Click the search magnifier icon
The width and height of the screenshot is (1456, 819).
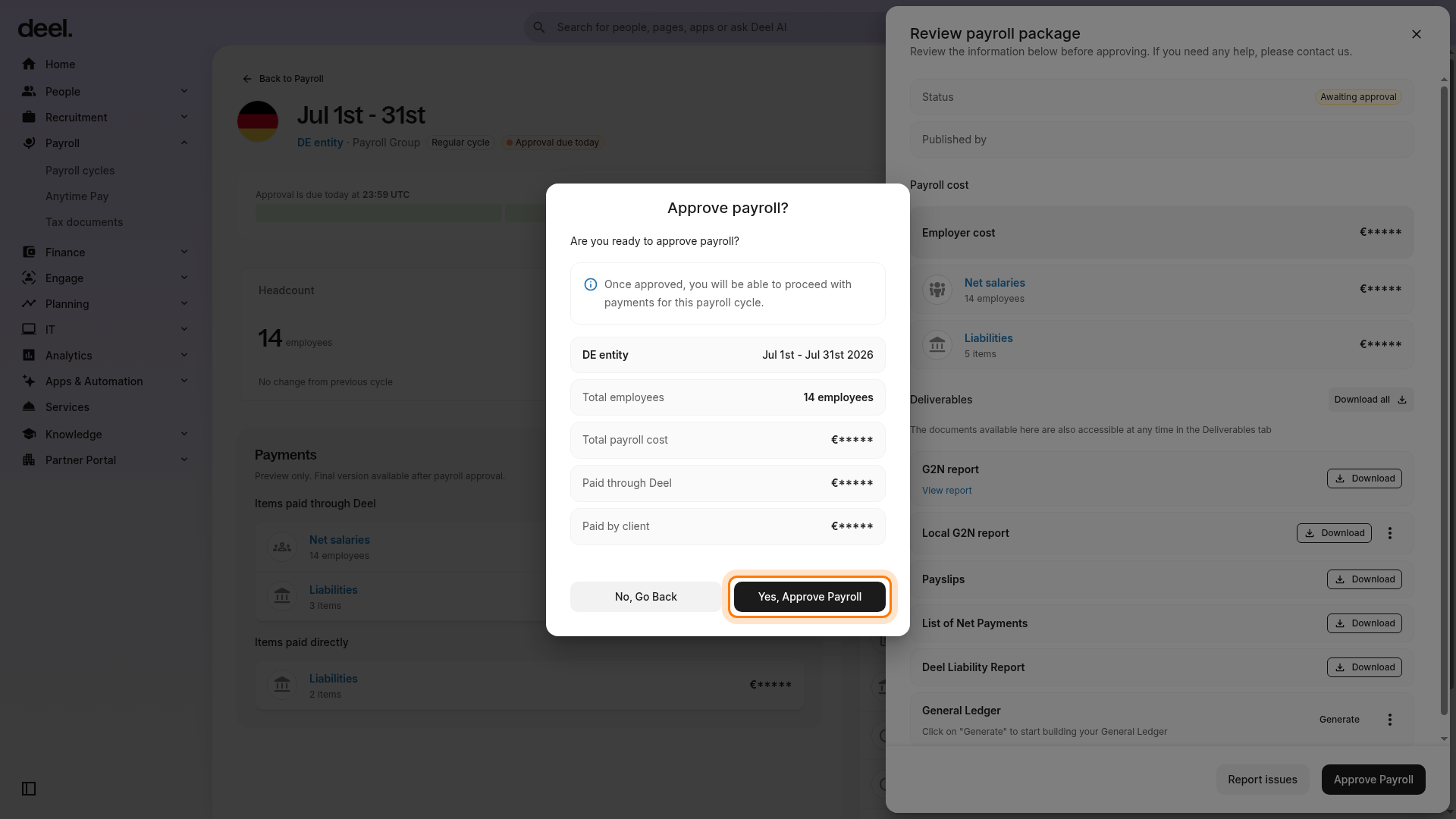pyautogui.click(x=539, y=27)
